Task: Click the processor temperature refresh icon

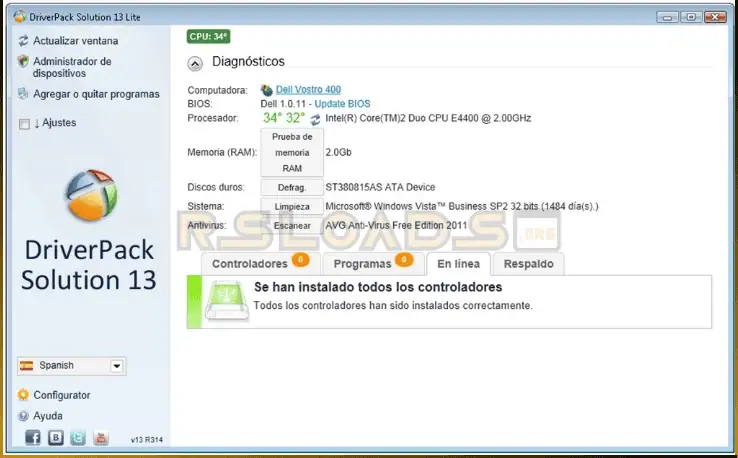Action: coord(315,119)
